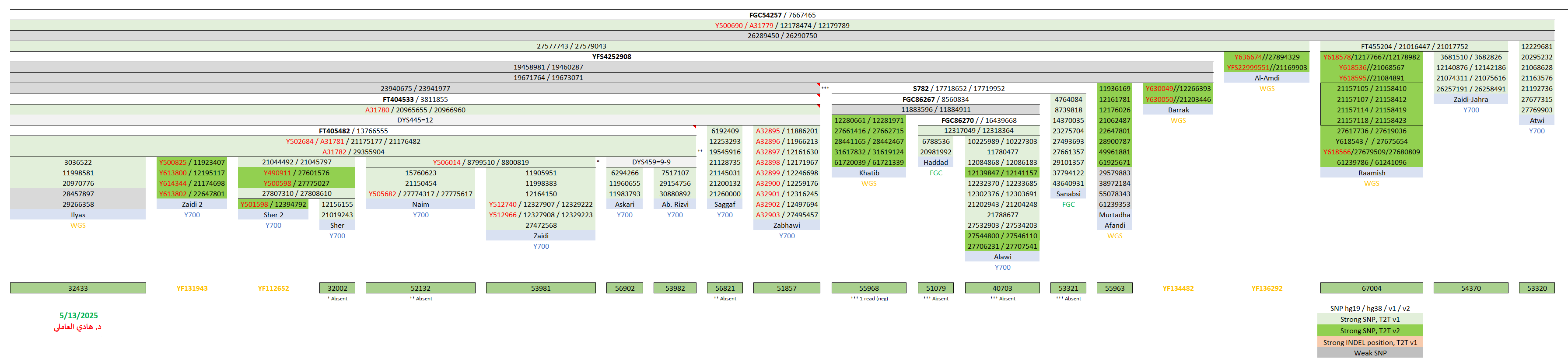This screenshot has width=1568, height=362.
Task: Click the Al-Amdi name cell
Action: click(1266, 78)
